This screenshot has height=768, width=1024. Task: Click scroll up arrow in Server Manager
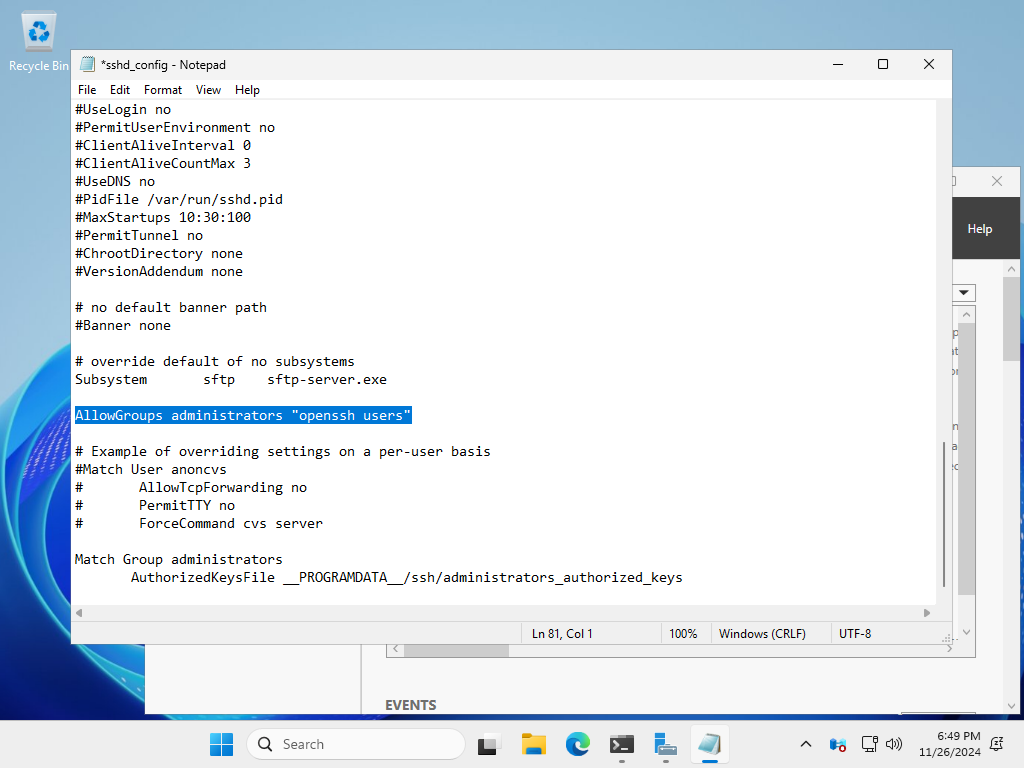(1011, 269)
